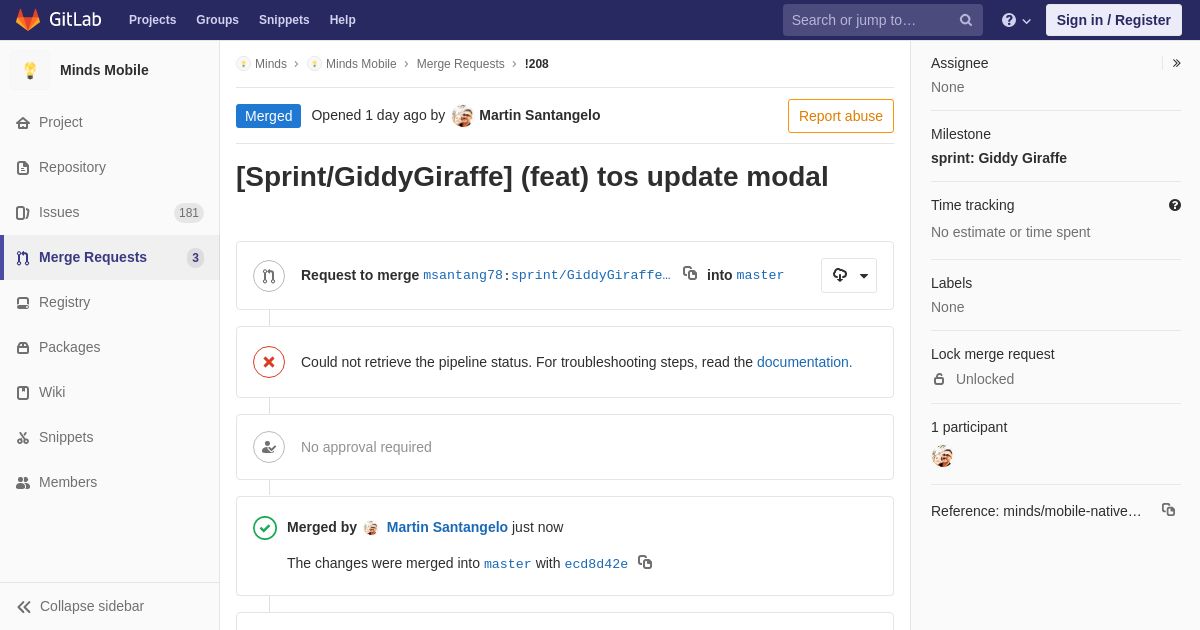The image size is (1200, 630).
Task: Click Sign in / Register button
Action: [x=1114, y=20]
